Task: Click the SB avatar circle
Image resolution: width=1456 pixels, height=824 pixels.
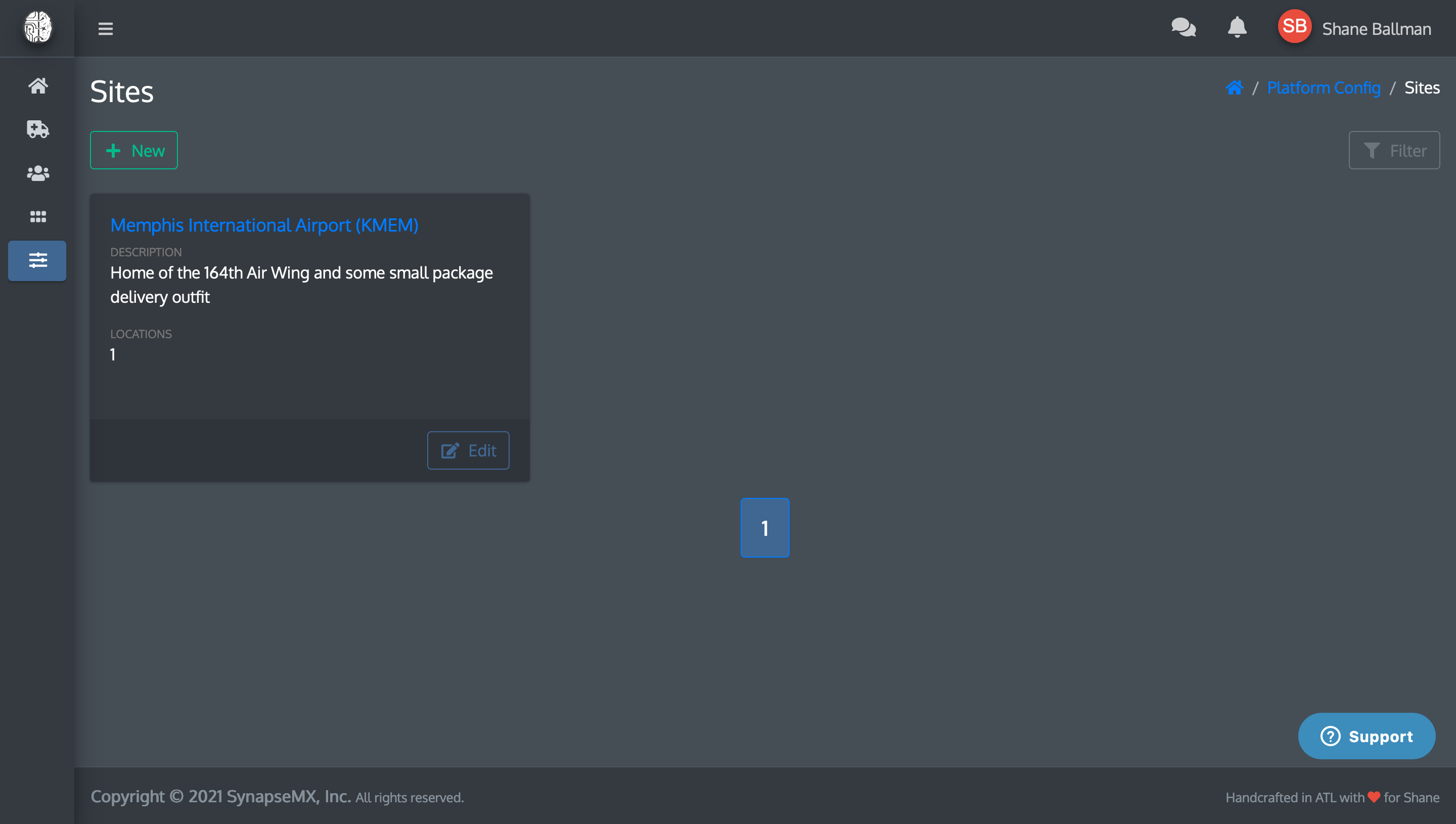Action: (1294, 25)
